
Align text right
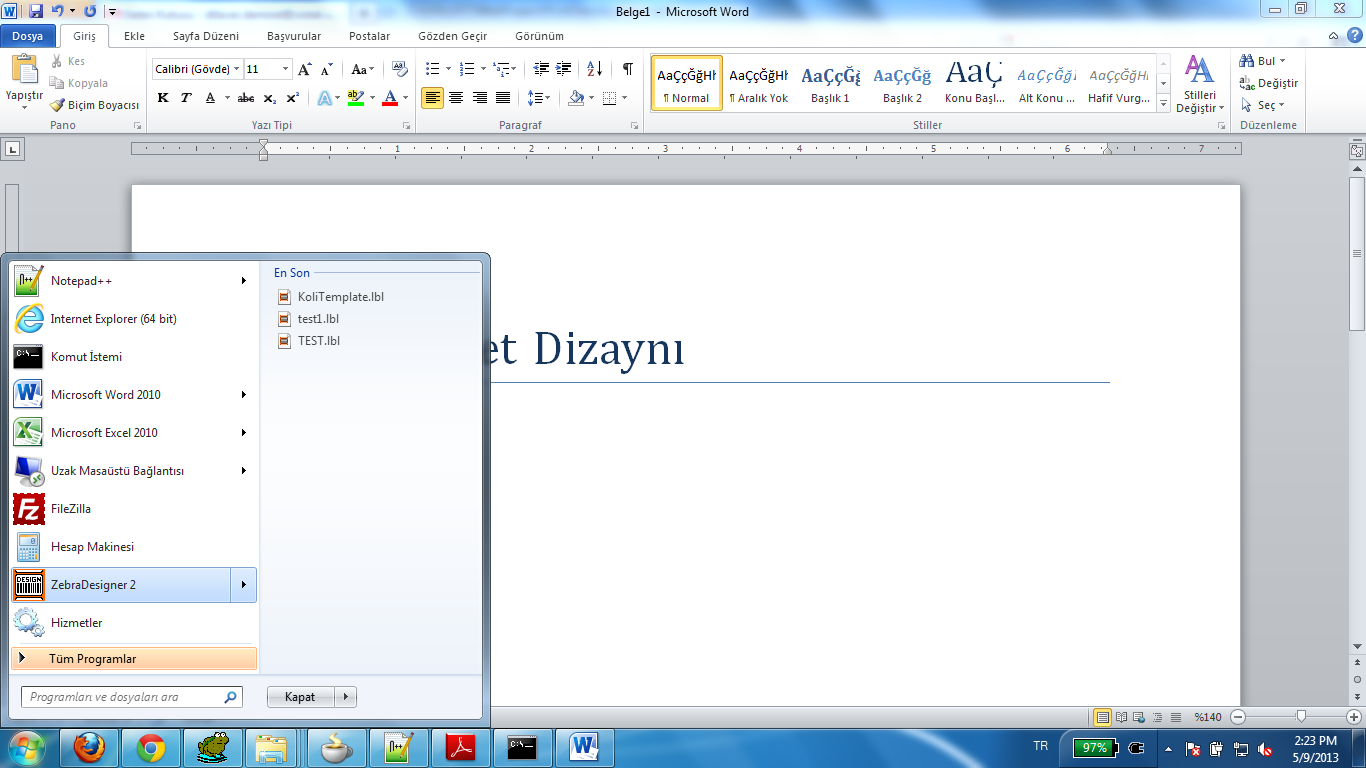(x=480, y=98)
